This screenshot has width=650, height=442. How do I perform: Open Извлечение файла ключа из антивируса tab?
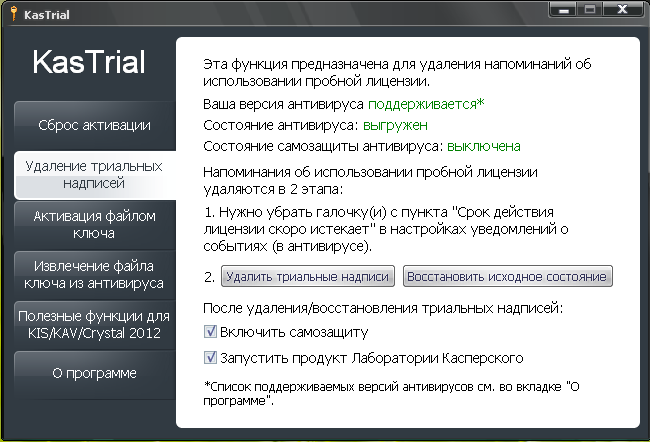(95, 274)
